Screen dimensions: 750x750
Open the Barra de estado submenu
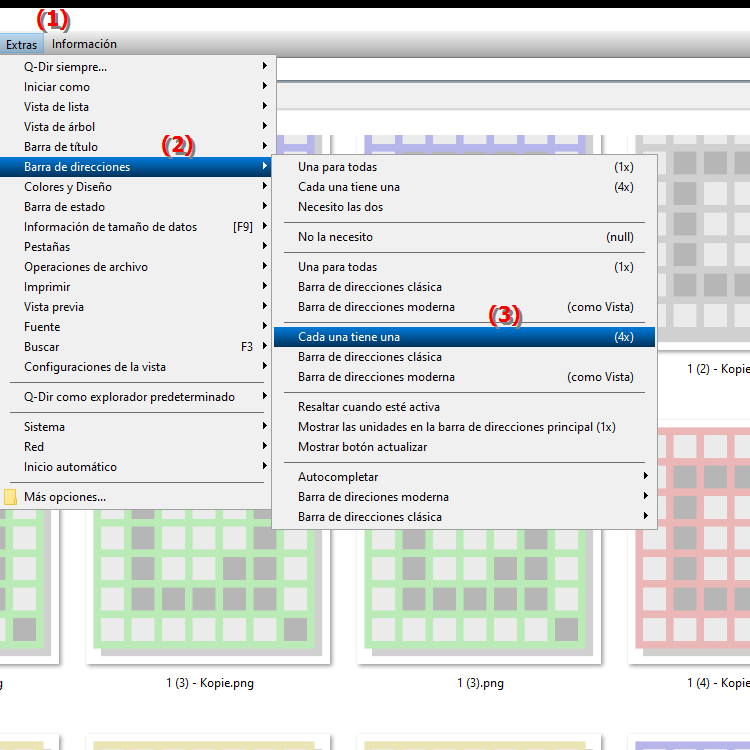[x=135, y=207]
